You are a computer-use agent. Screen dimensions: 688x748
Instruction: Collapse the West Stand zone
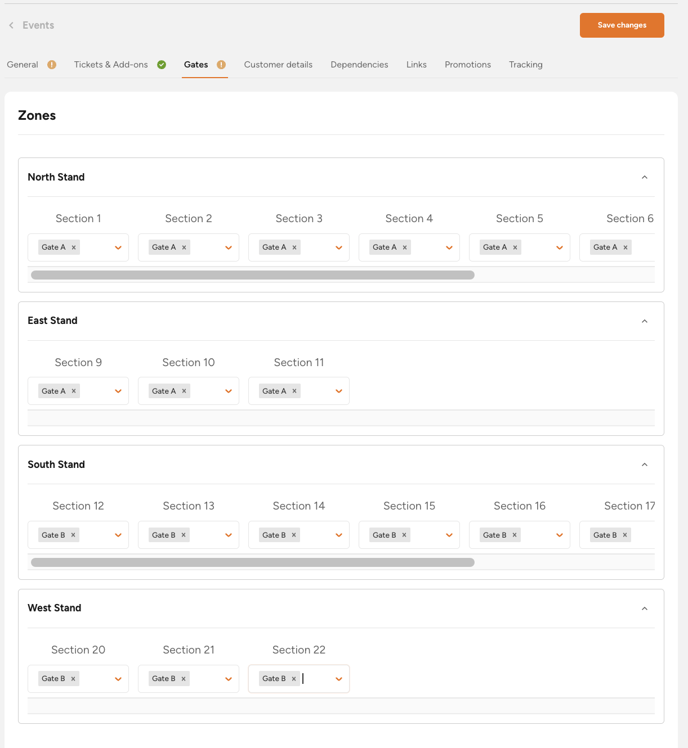click(644, 609)
